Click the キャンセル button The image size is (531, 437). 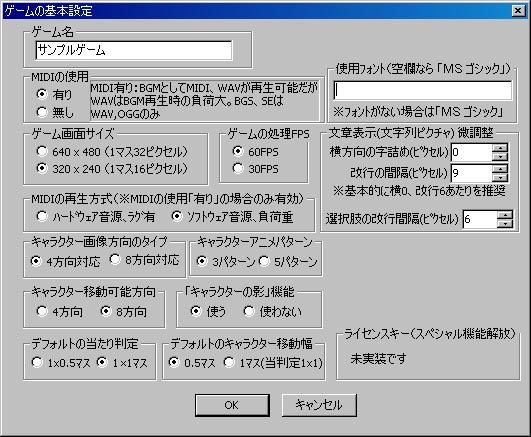319,405
